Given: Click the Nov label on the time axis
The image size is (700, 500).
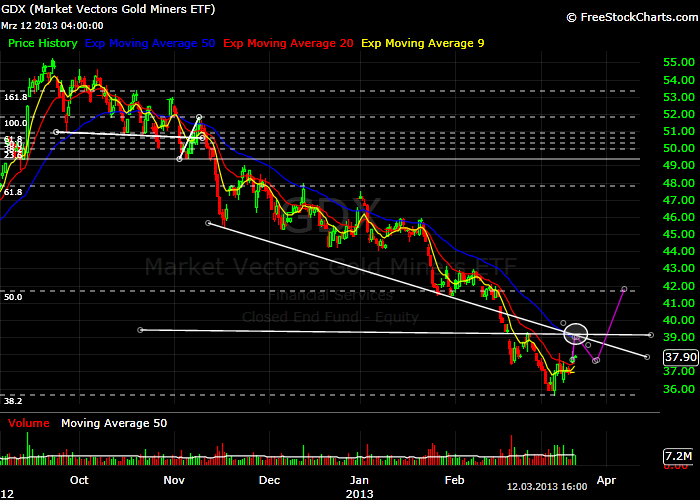Looking at the screenshot, I should click(174, 480).
